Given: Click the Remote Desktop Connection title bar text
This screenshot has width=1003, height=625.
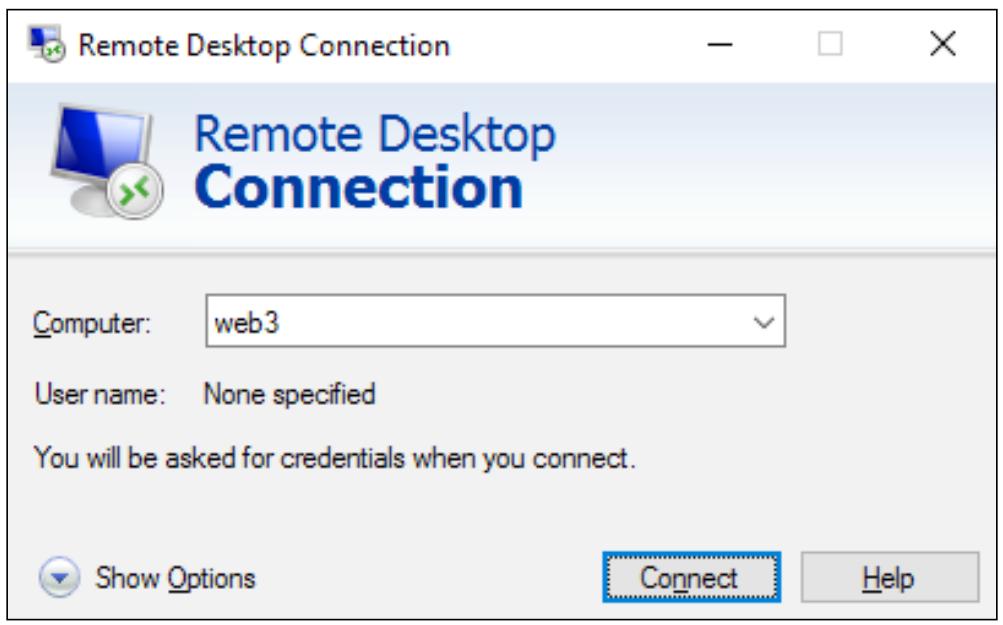Looking at the screenshot, I should (264, 45).
